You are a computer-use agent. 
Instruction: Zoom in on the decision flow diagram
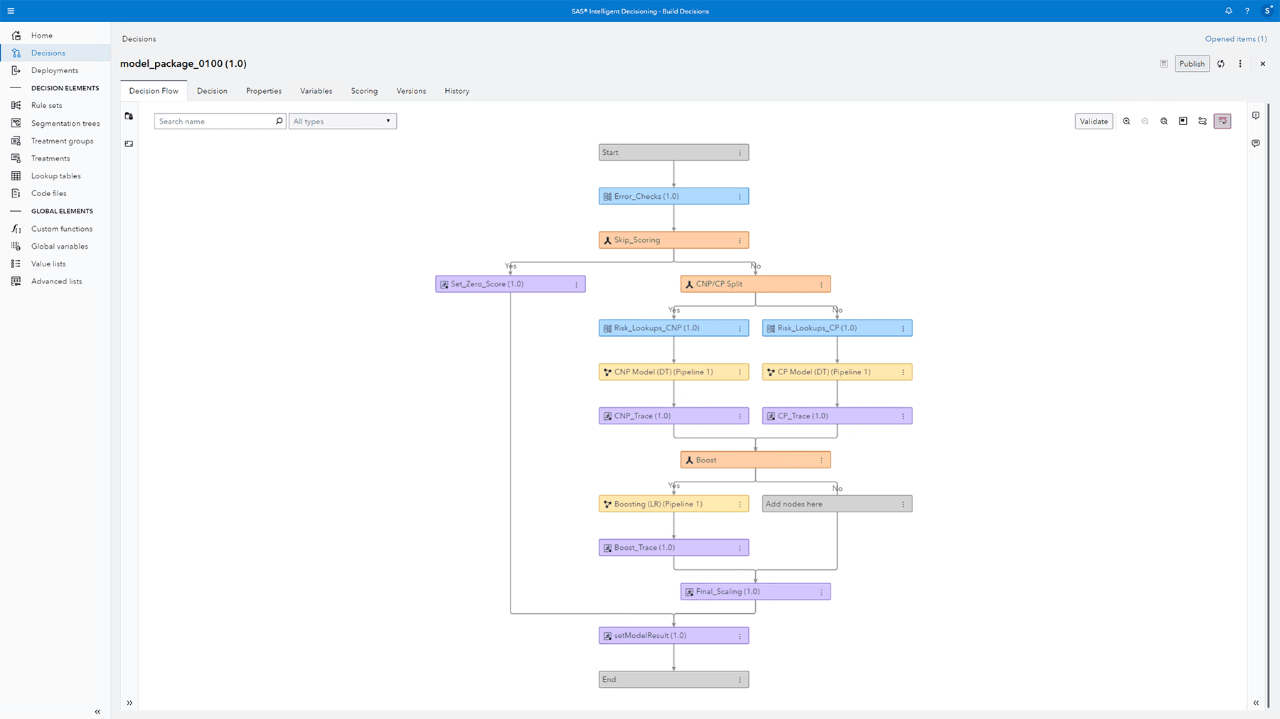[1126, 121]
